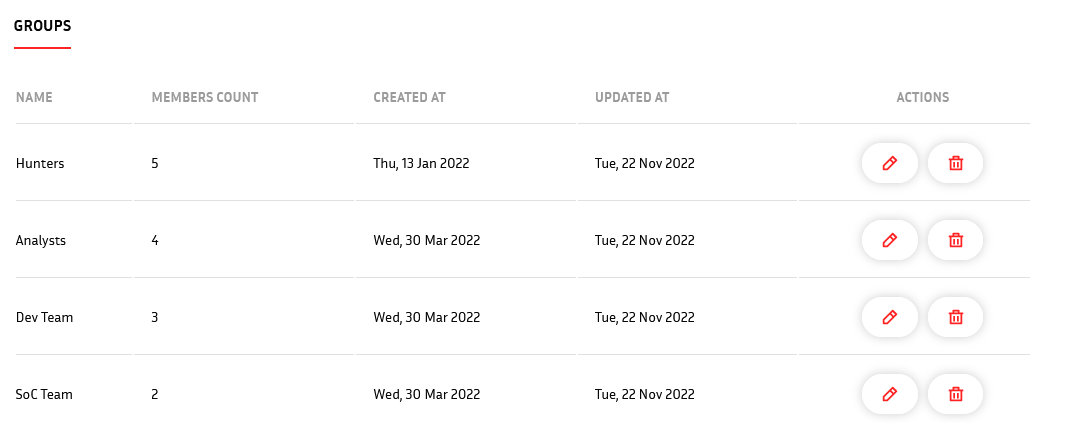Click the ACTIONS column header
The height and width of the screenshot is (423, 1069).
click(922, 98)
